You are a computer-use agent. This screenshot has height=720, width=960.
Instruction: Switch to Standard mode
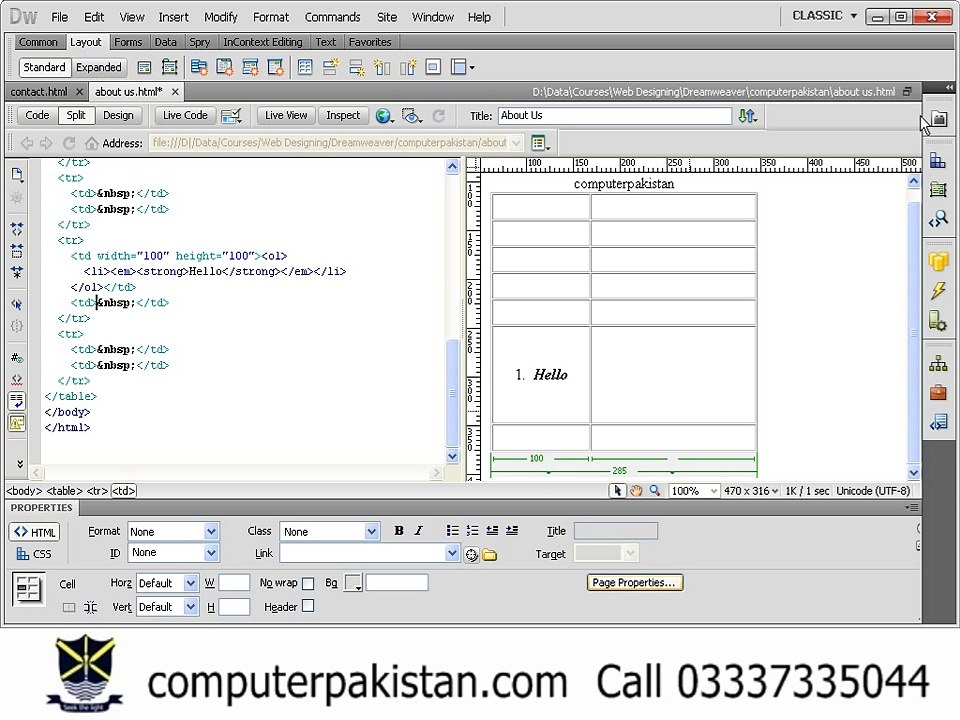[44, 67]
